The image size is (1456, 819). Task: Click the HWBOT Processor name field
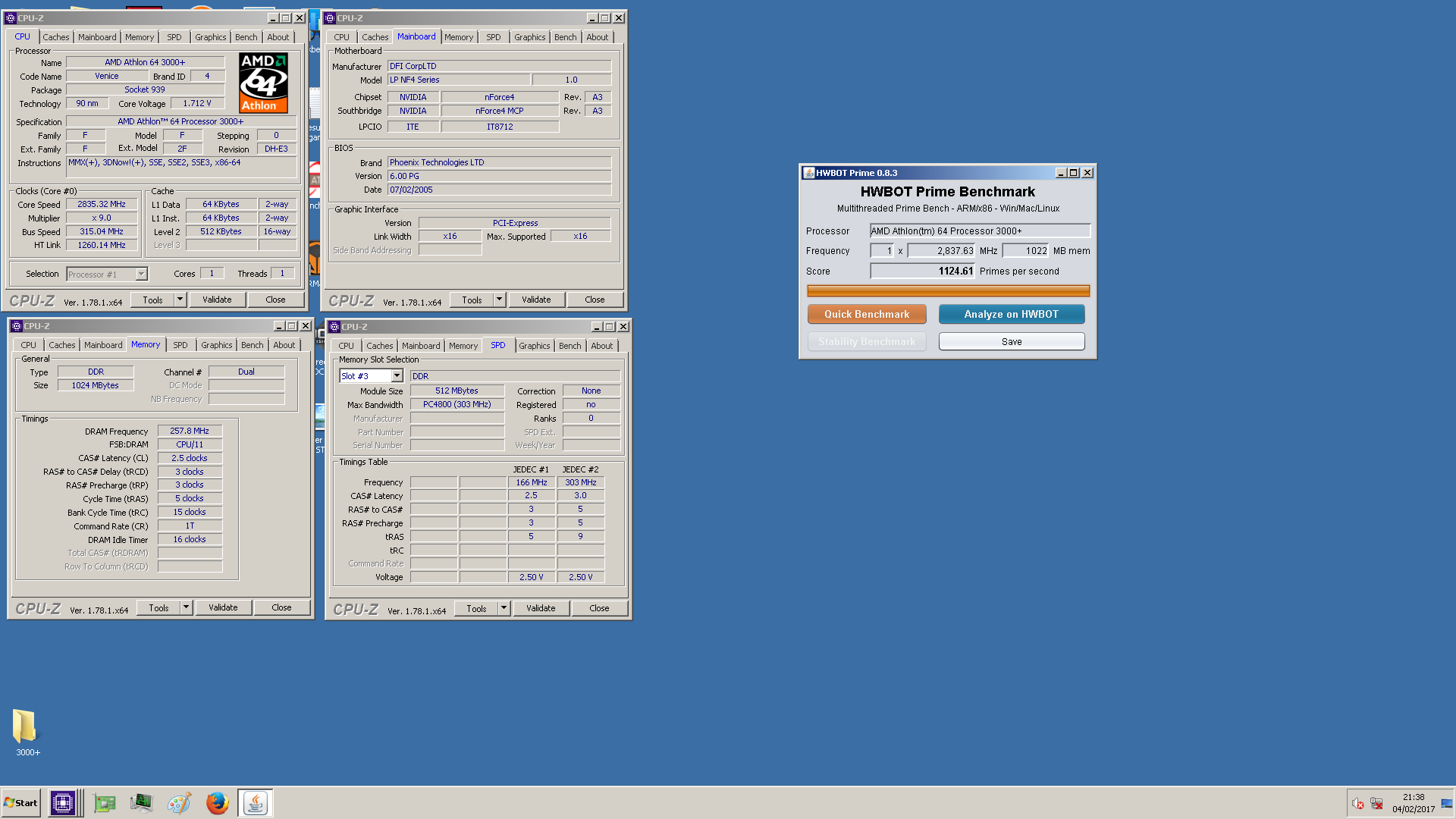point(980,231)
